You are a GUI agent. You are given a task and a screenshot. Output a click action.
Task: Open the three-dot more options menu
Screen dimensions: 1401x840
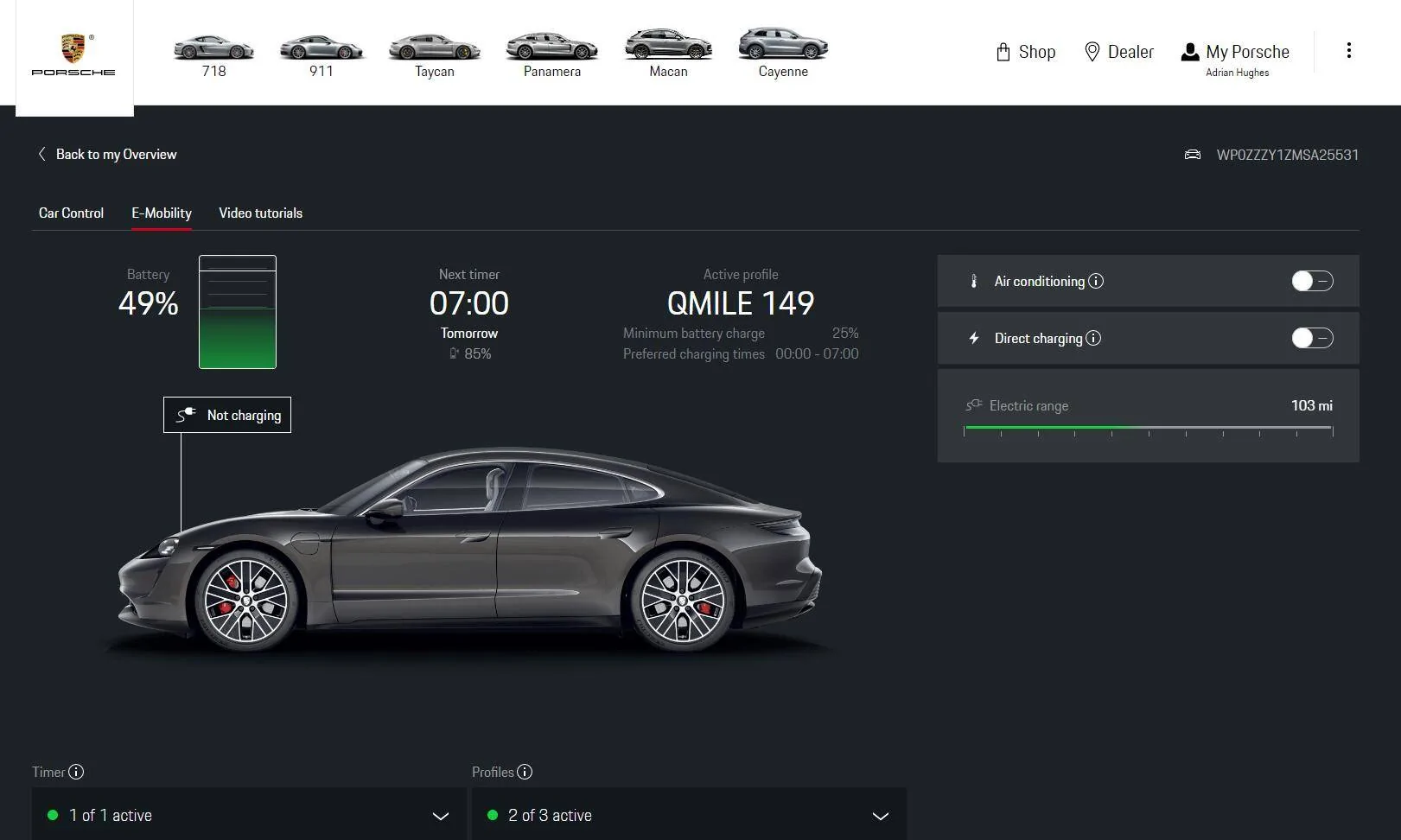(1348, 50)
